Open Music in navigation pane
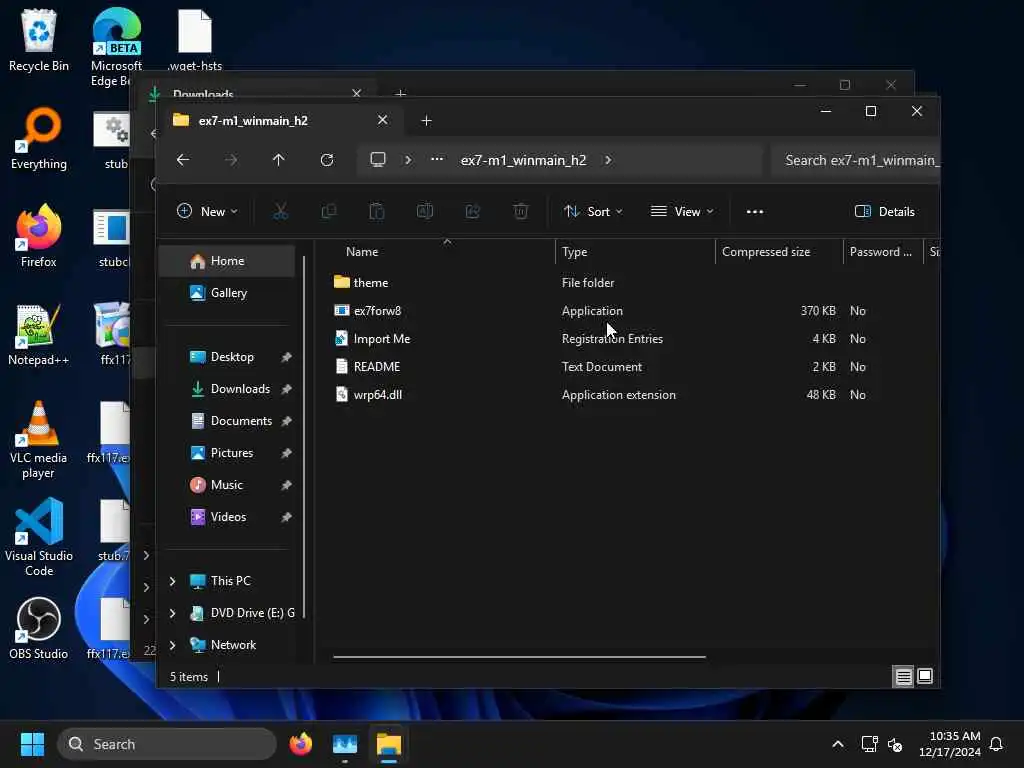The height and width of the screenshot is (768, 1024). tap(227, 485)
